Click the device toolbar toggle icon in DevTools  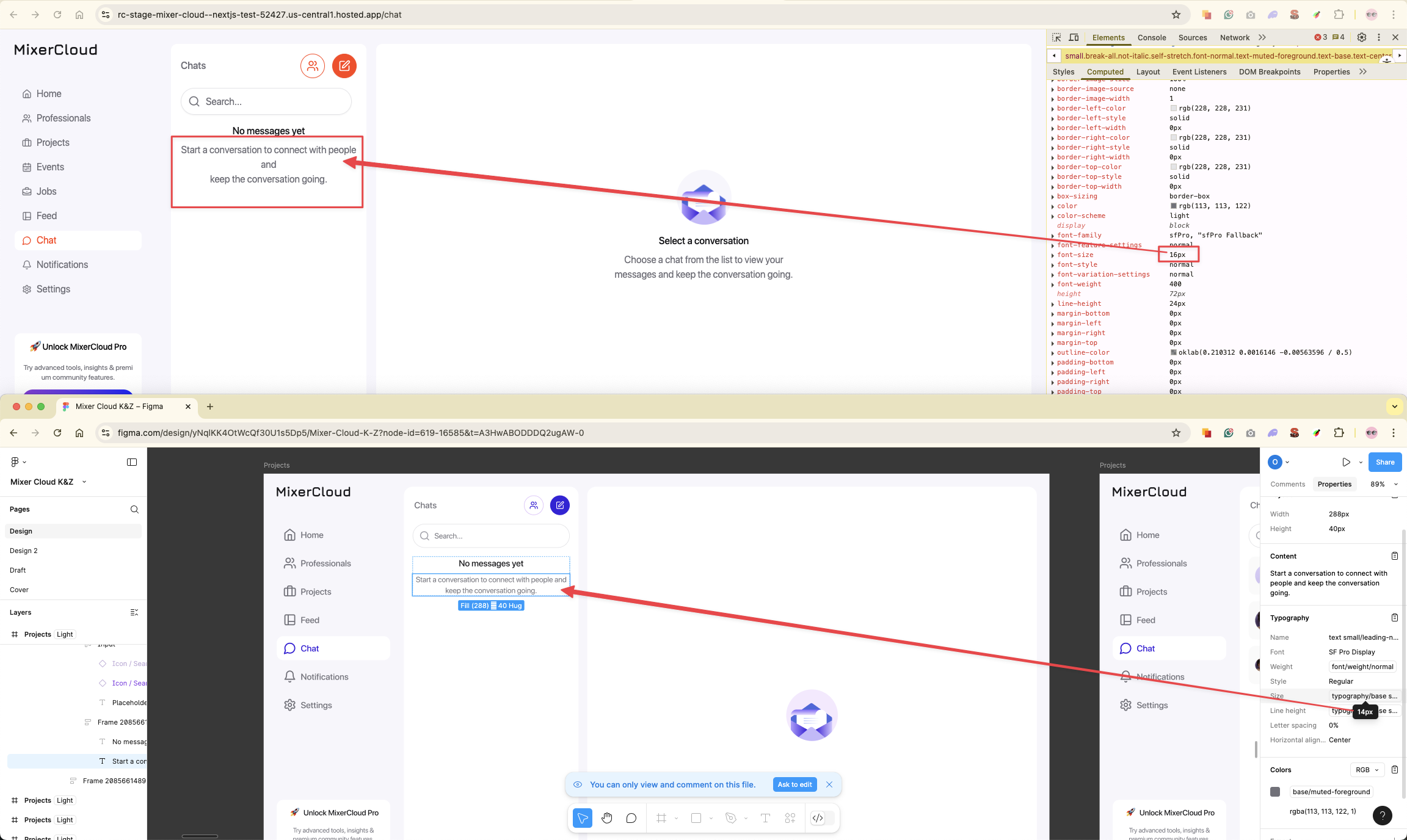coord(1074,37)
